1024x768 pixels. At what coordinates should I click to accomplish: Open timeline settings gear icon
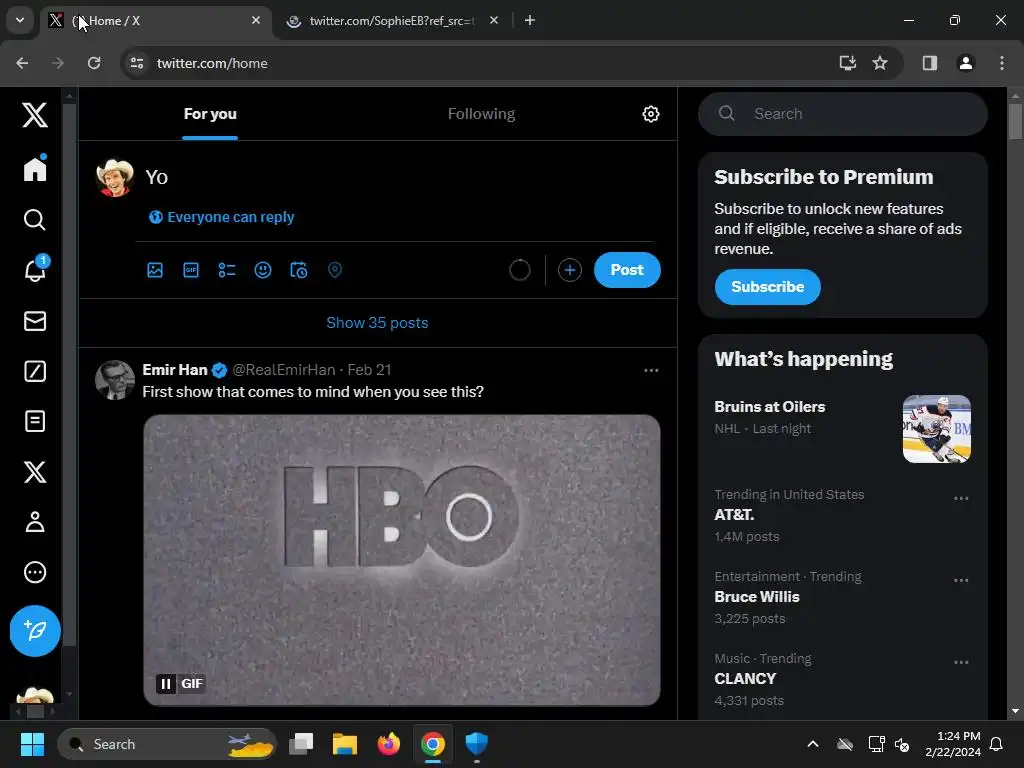[650, 114]
